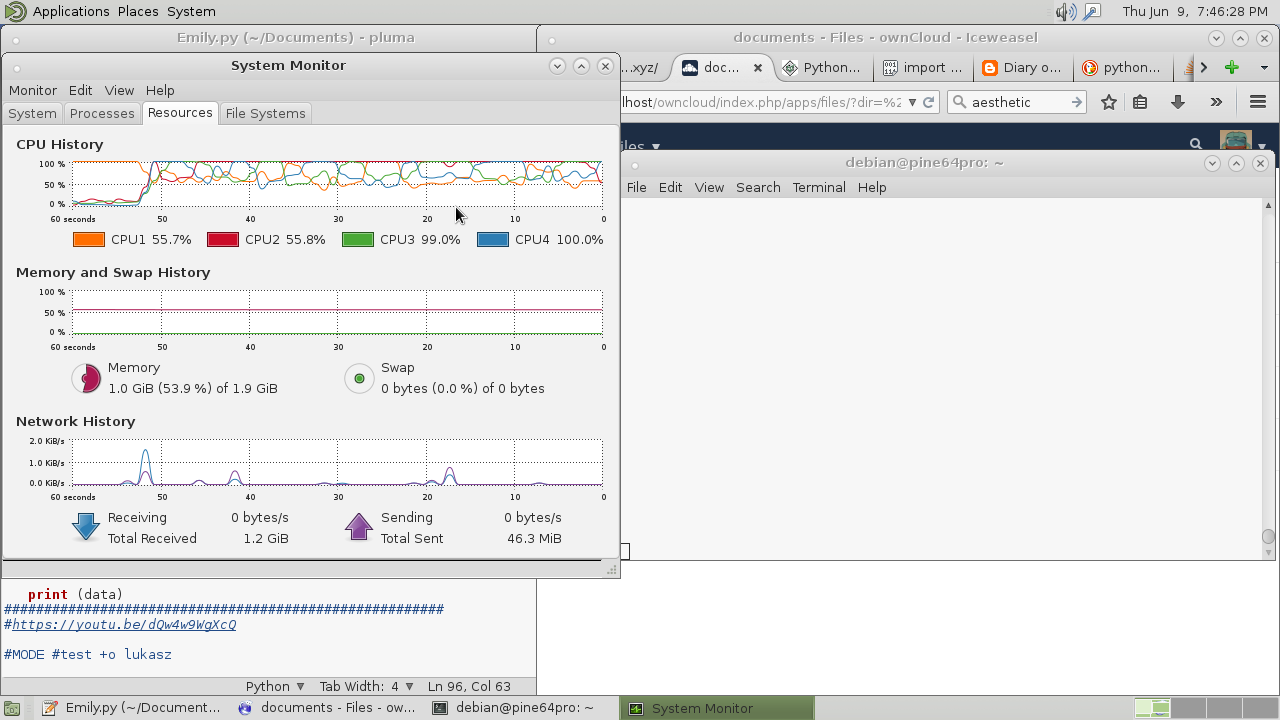Open System Monitor's Edit menu
This screenshot has height=720, width=1280.
(80, 90)
